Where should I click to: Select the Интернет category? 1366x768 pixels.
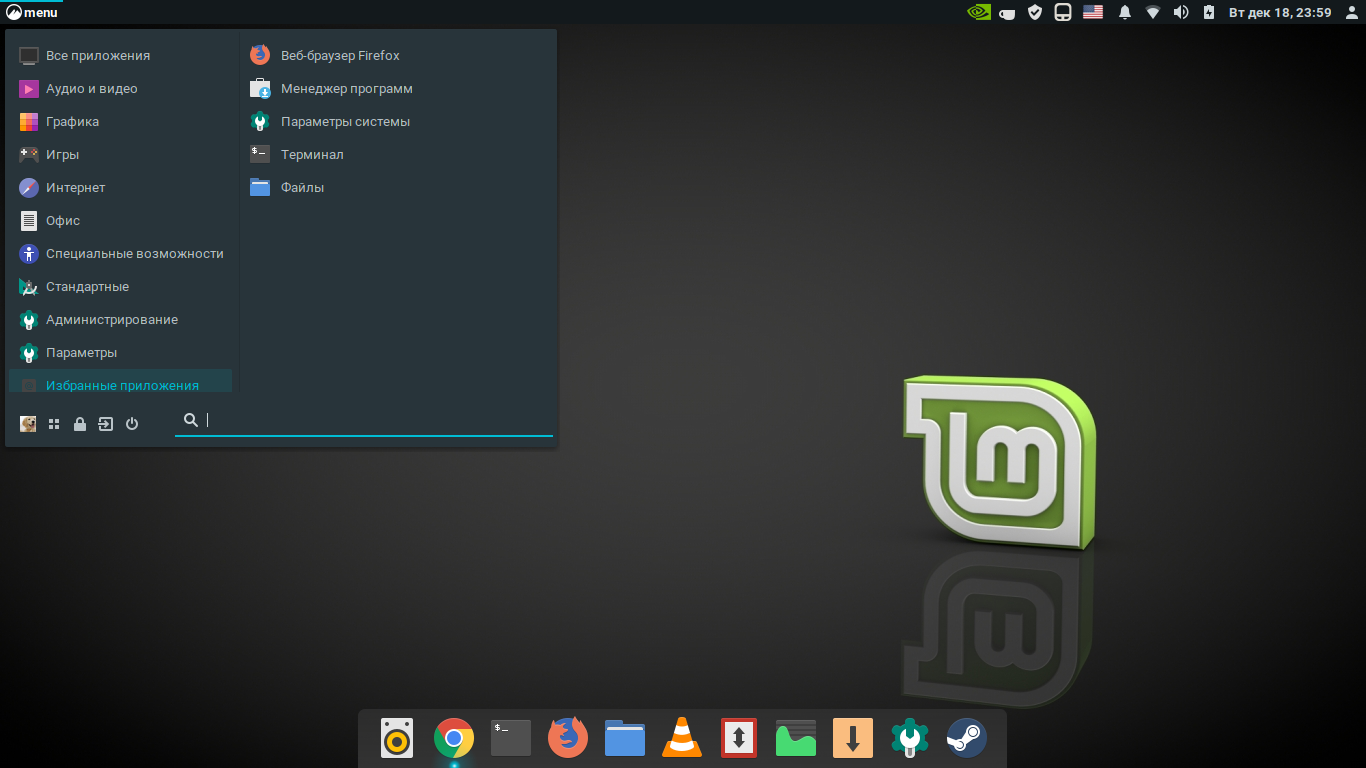tap(75, 188)
